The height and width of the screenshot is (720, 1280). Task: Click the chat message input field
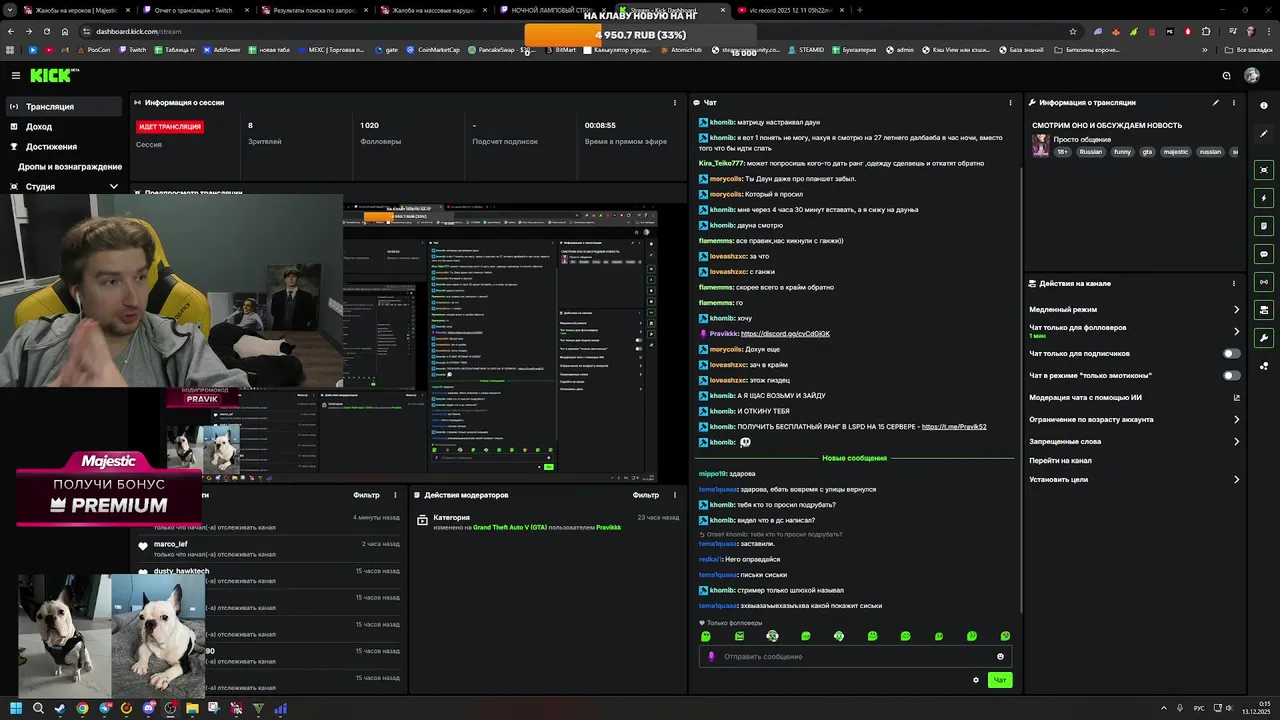pos(855,656)
